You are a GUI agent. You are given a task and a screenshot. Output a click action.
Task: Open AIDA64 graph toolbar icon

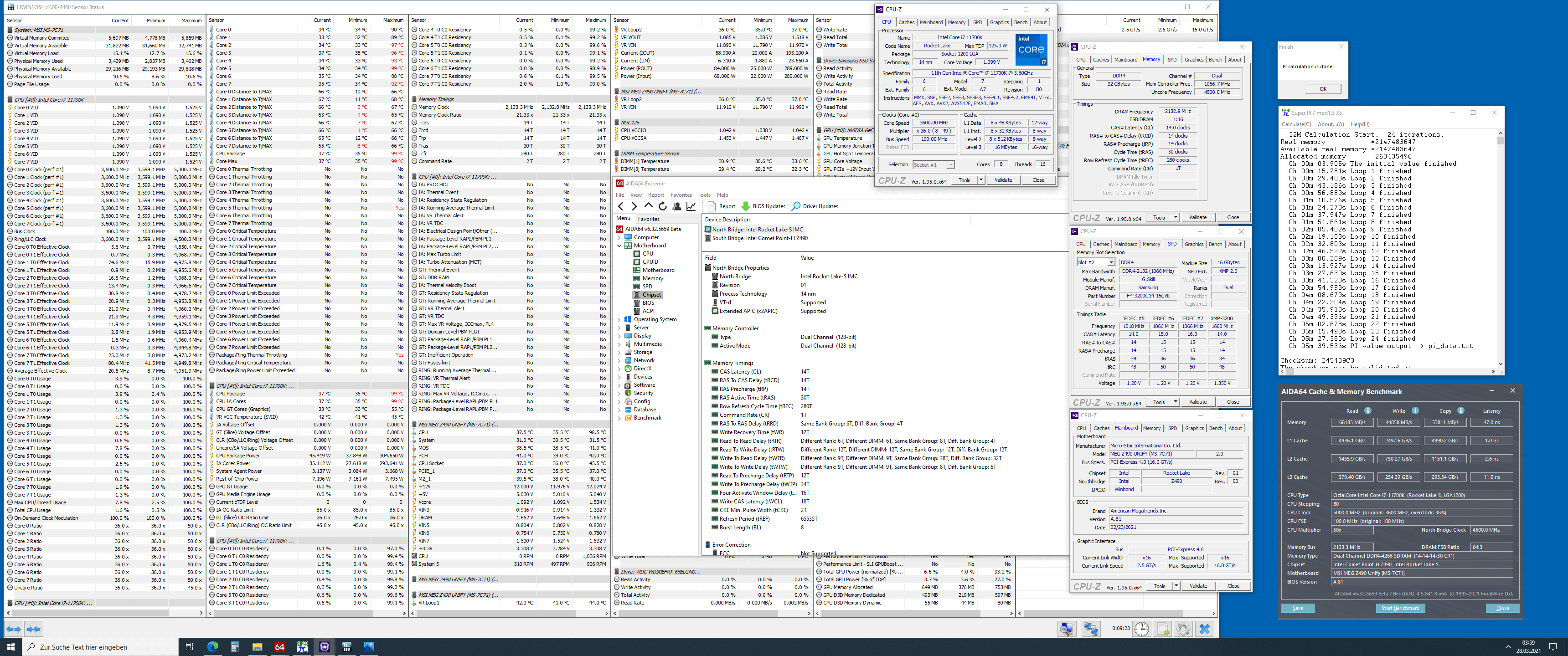tap(691, 206)
